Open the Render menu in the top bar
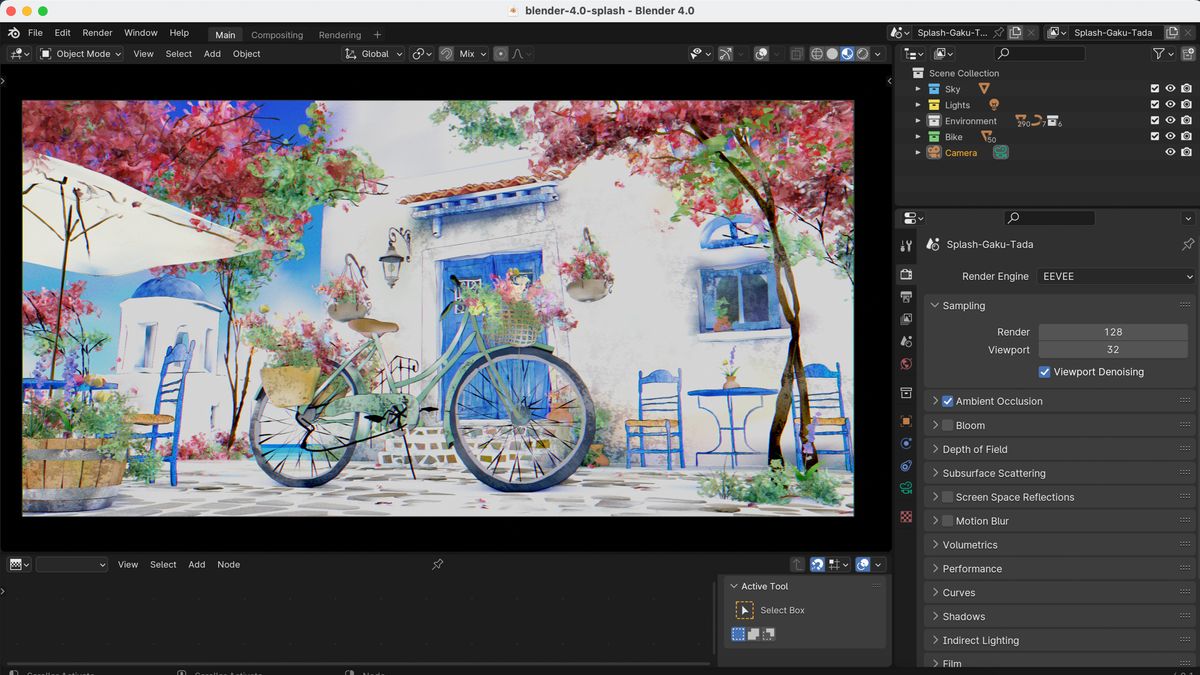This screenshot has height=675, width=1200. (97, 32)
